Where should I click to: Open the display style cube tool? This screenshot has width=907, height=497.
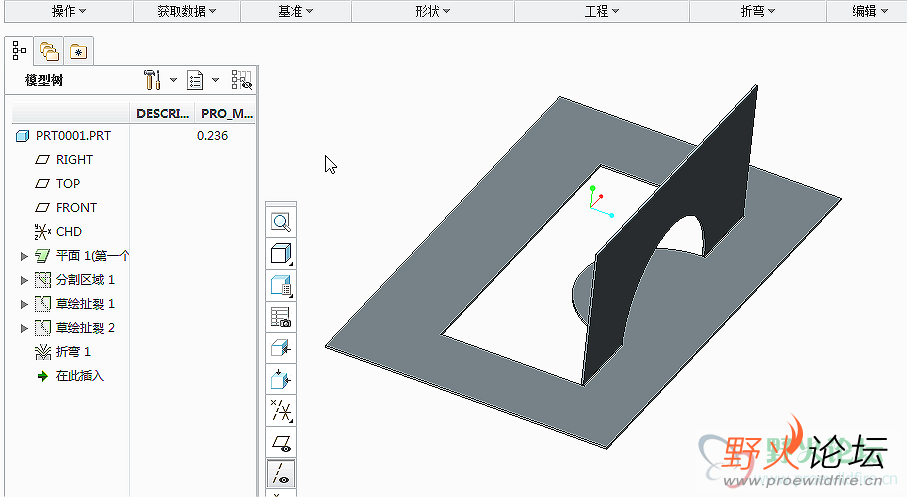[x=281, y=254]
